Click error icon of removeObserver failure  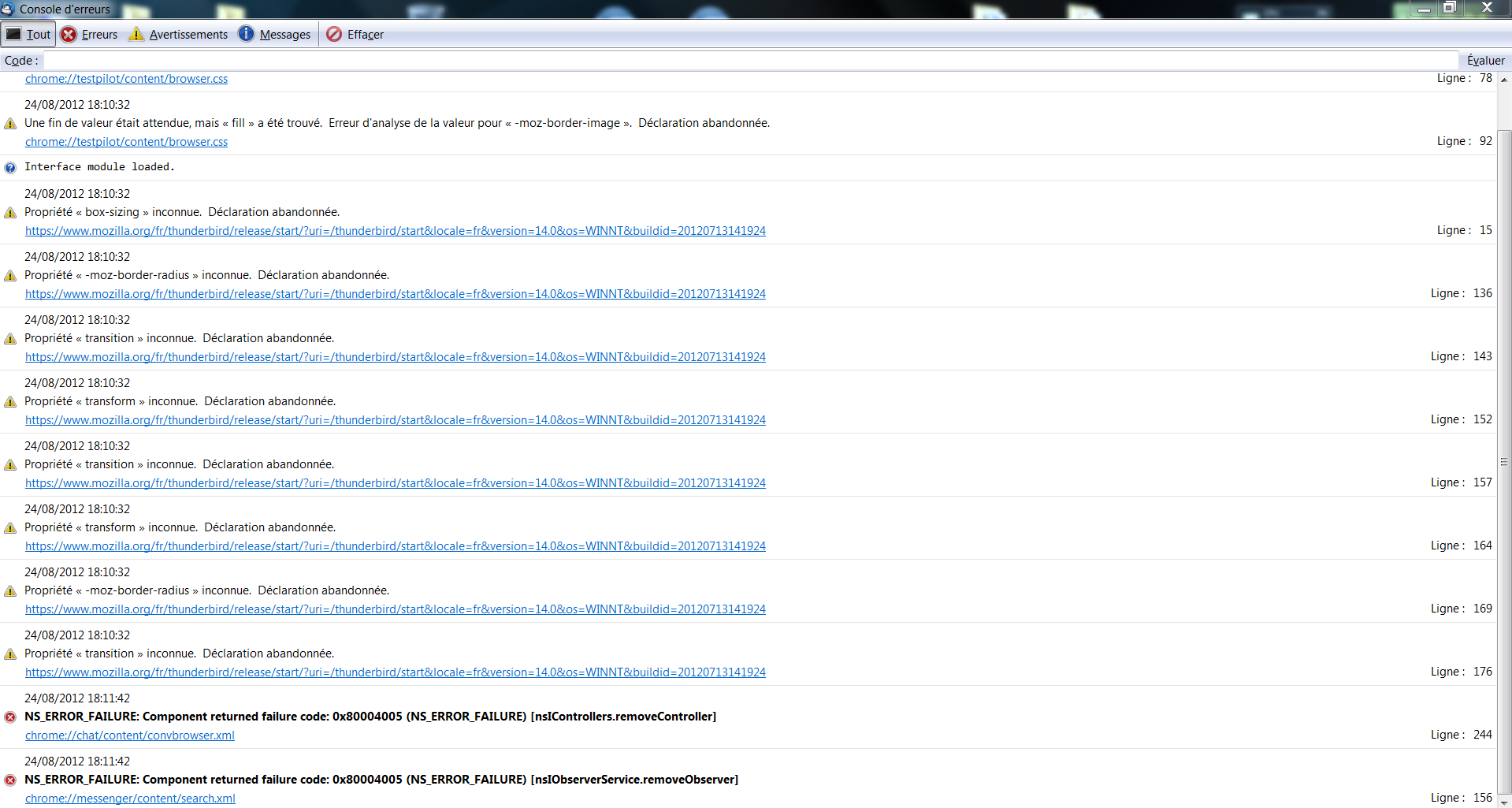tap(10, 780)
